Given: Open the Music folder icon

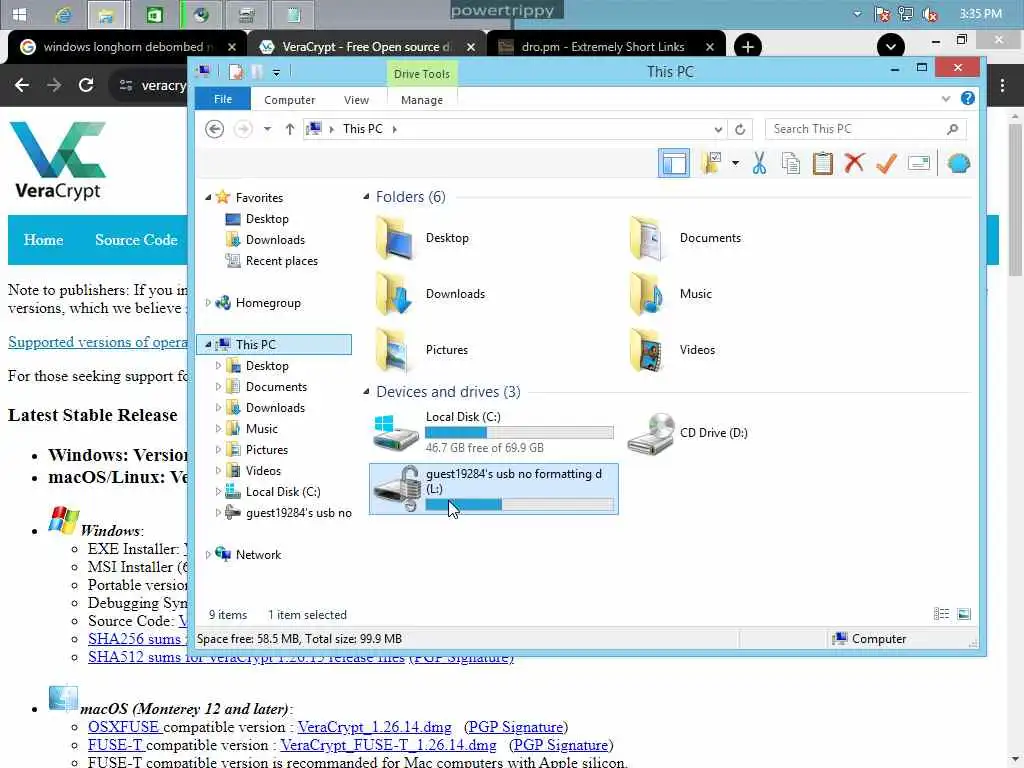Looking at the screenshot, I should (647, 294).
